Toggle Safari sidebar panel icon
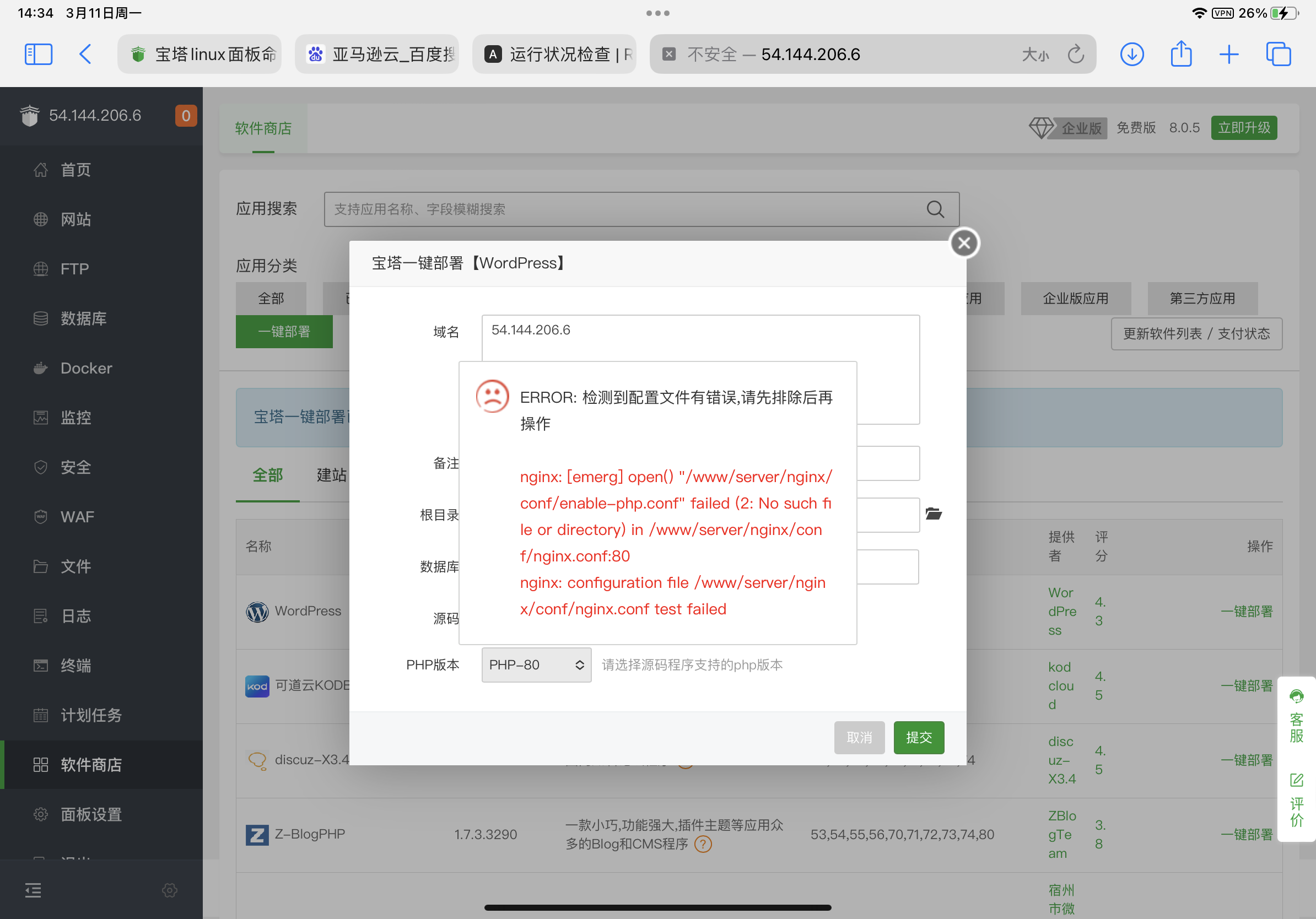 pos(39,55)
